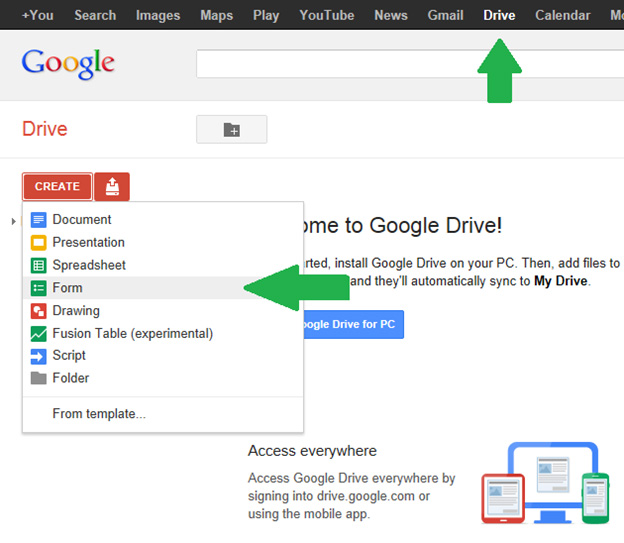Image resolution: width=624 pixels, height=543 pixels.
Task: Click the Google logo
Action: [x=68, y=63]
